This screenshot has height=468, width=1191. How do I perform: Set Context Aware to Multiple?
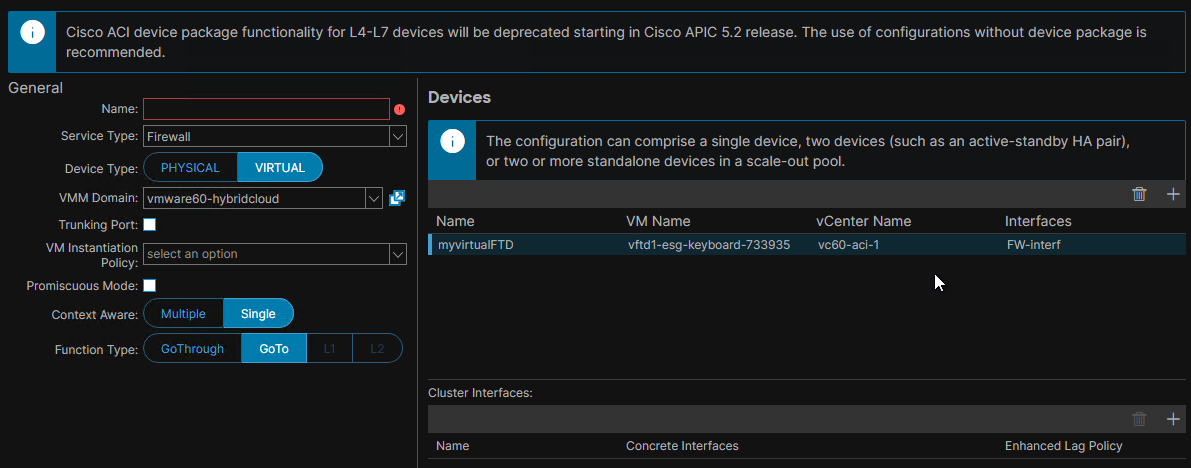(183, 314)
